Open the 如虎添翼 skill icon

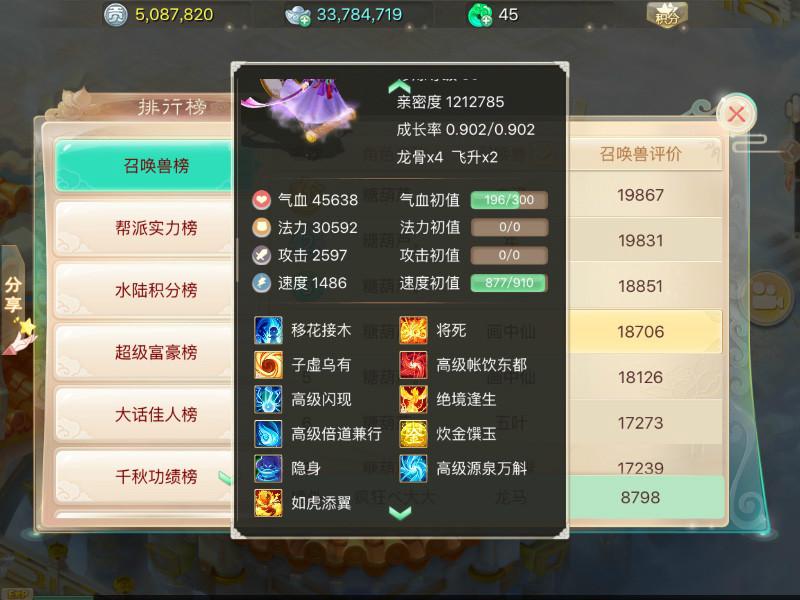pos(268,503)
